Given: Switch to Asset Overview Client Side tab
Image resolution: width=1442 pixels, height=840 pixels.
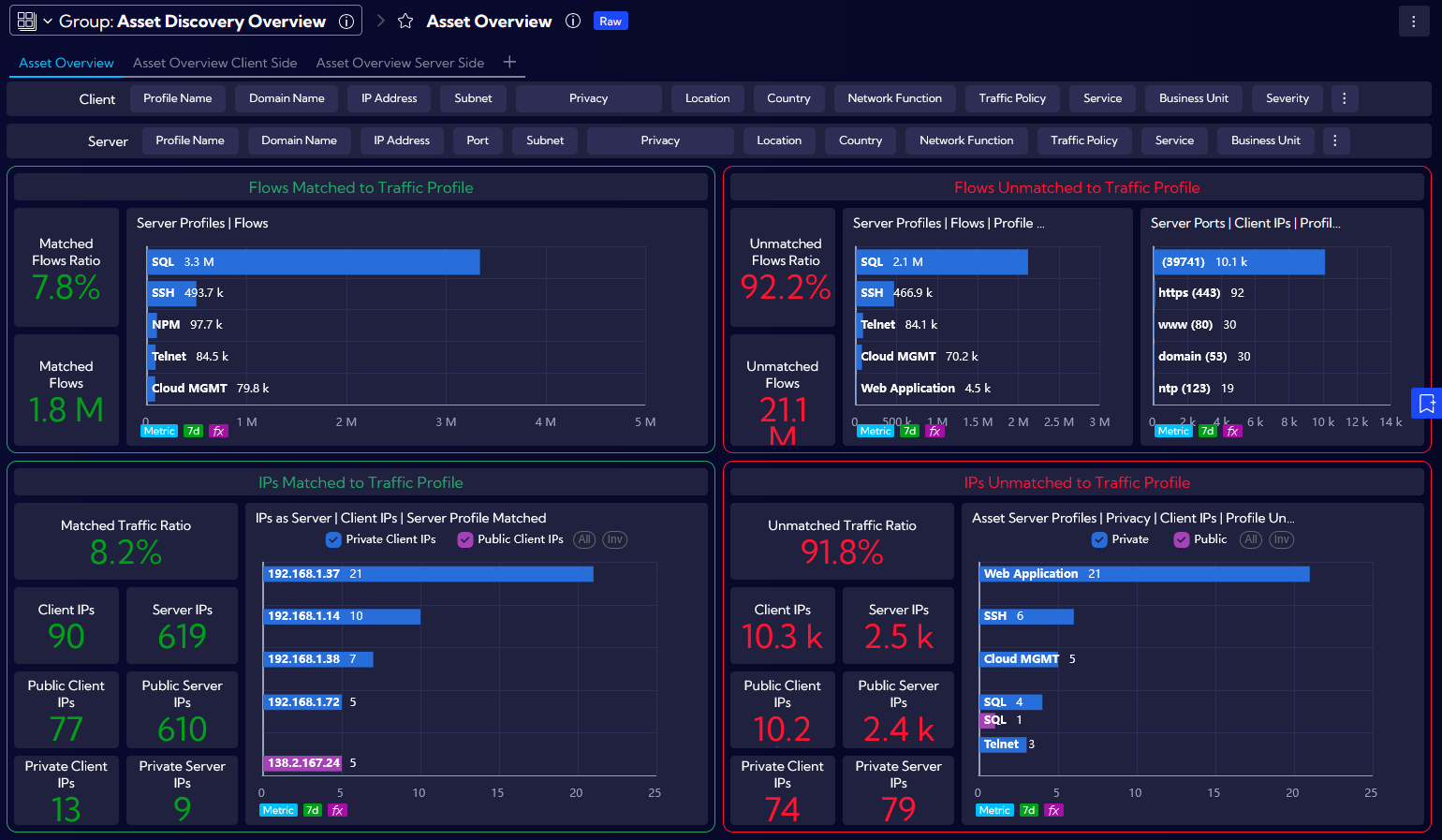Looking at the screenshot, I should (x=214, y=63).
